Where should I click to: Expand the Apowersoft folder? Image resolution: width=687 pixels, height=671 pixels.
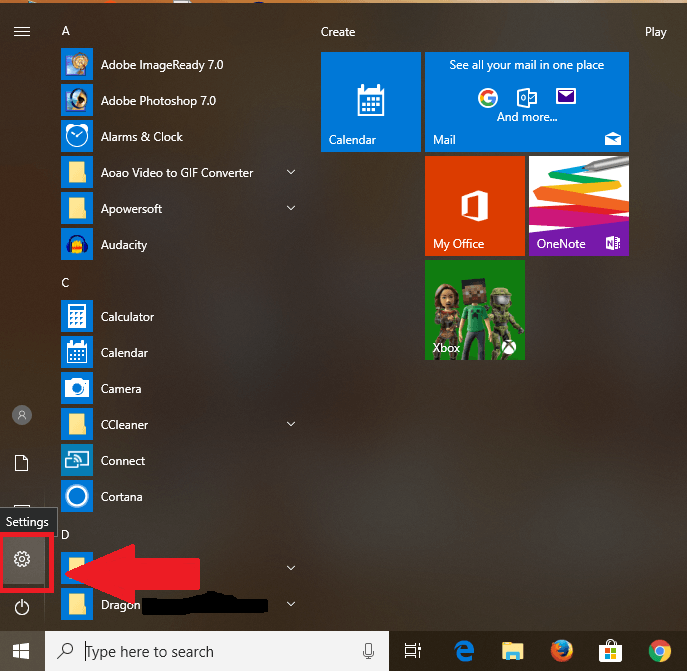click(291, 208)
